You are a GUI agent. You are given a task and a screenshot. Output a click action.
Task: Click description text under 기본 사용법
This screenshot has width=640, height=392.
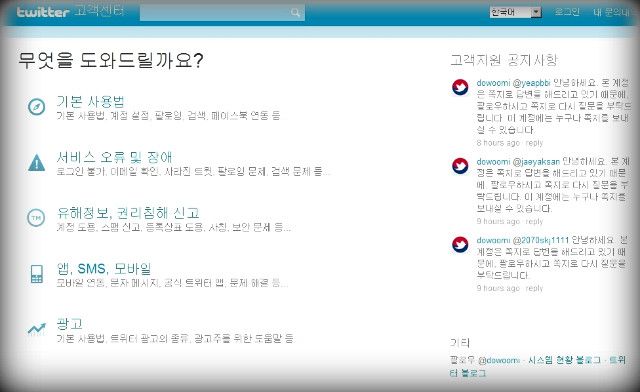tap(168, 116)
